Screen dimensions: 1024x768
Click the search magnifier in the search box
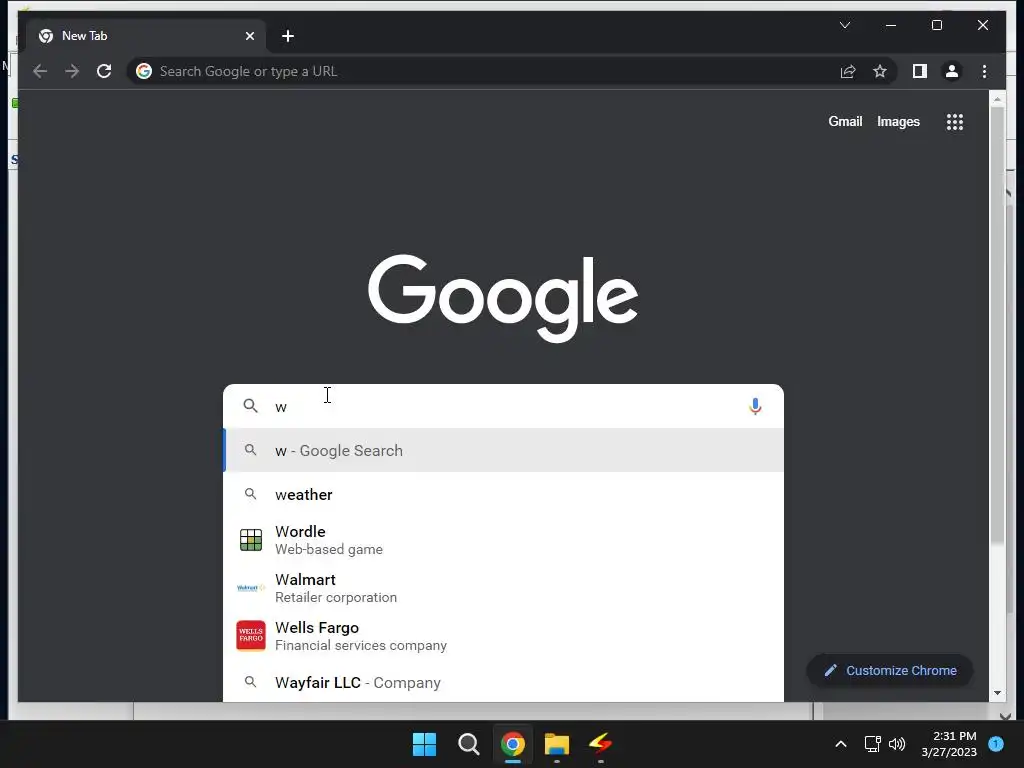(x=250, y=406)
